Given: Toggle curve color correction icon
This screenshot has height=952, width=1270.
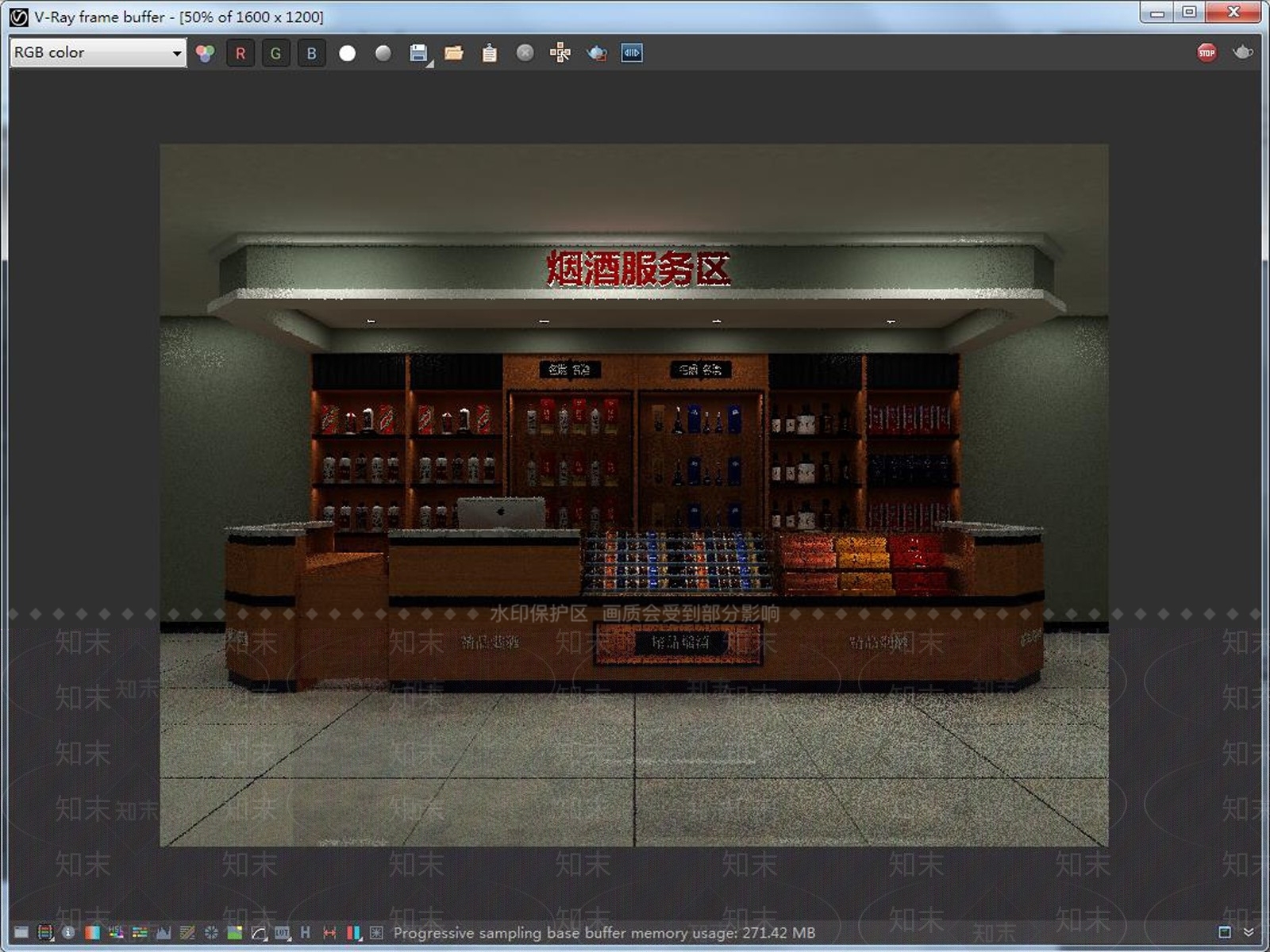Looking at the screenshot, I should 187,932.
